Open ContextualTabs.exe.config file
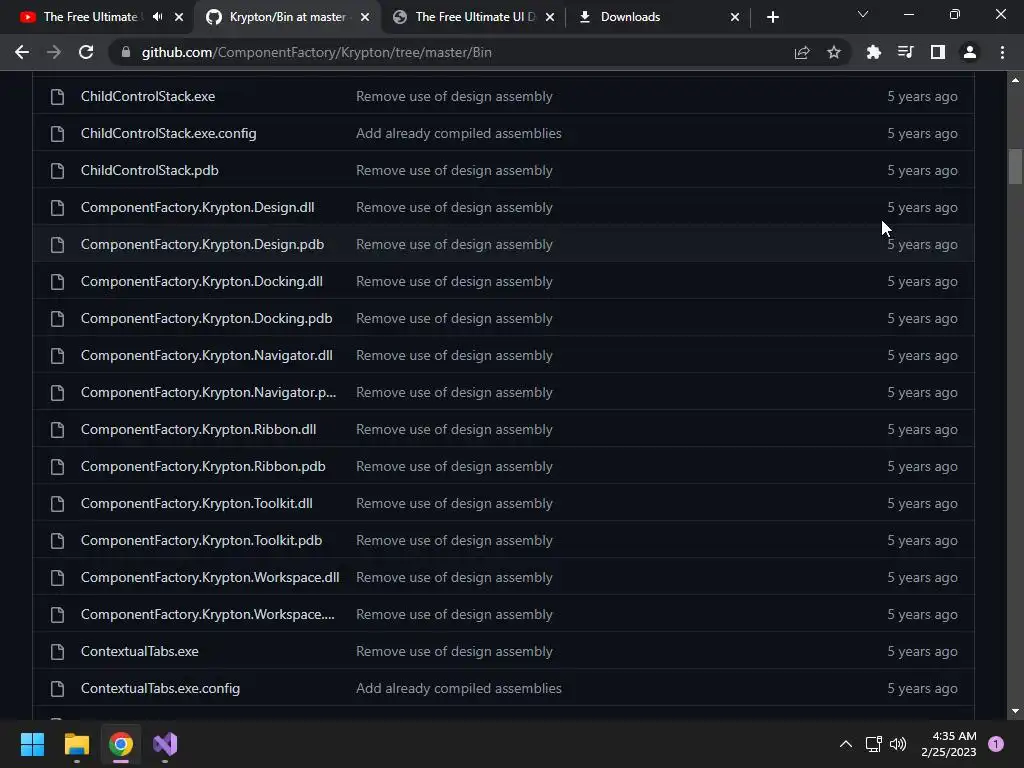 coord(160,688)
